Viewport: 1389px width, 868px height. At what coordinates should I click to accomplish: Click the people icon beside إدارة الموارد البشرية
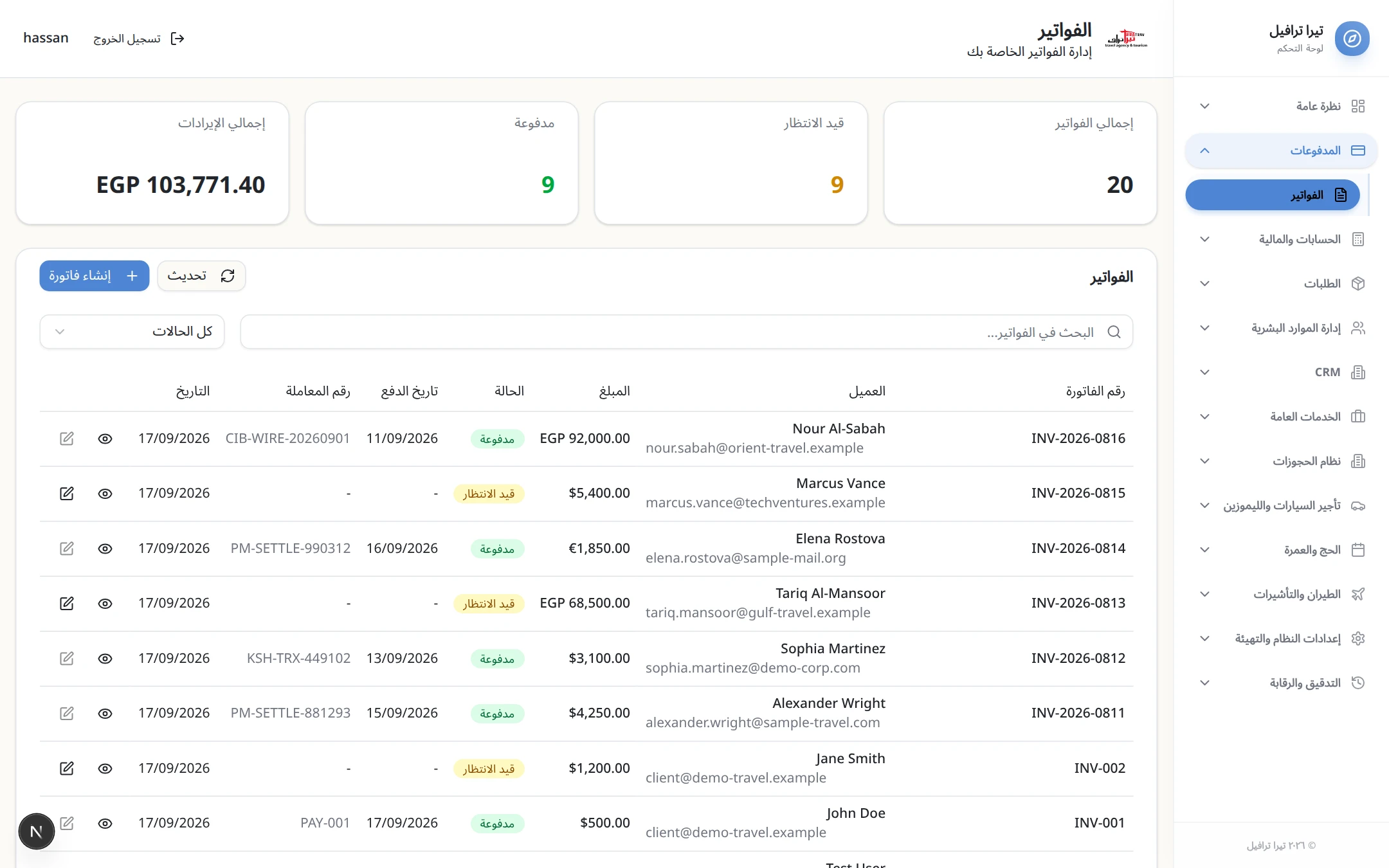[x=1358, y=328]
